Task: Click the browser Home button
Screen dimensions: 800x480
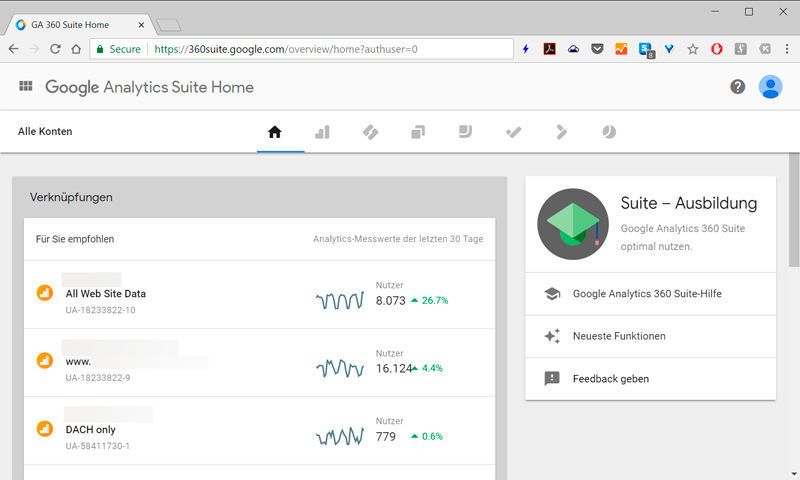Action: click(x=76, y=49)
